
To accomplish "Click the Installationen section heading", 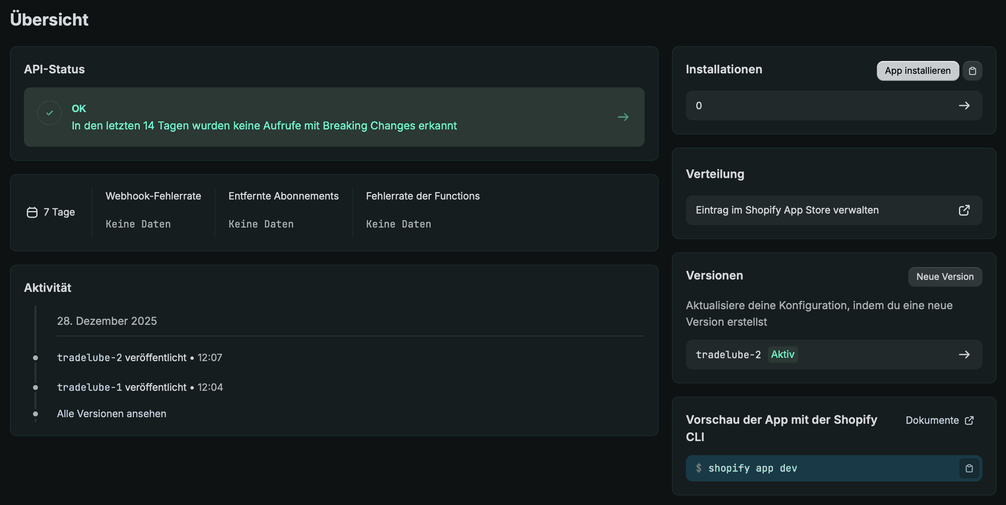I will click(724, 69).
